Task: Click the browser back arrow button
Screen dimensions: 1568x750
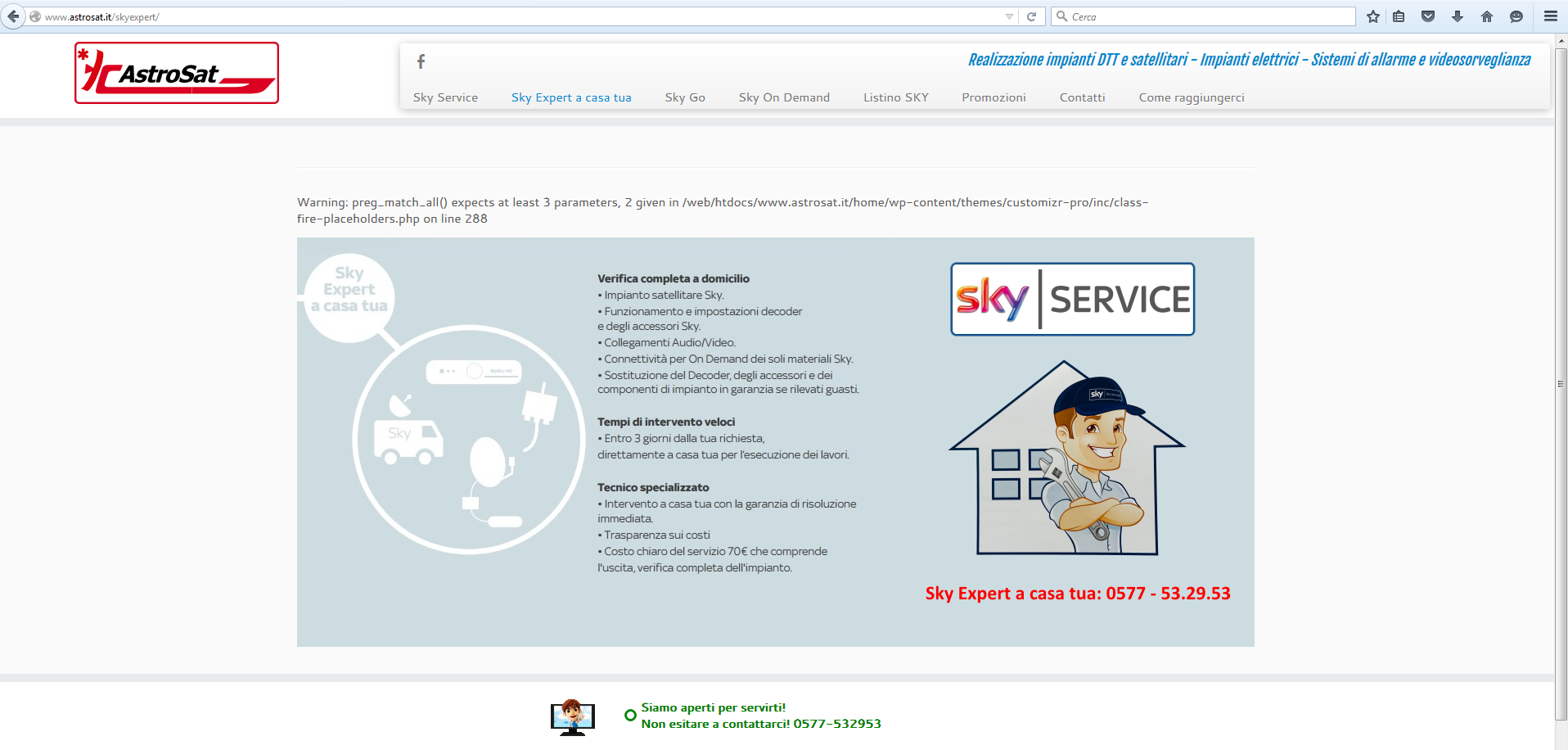Action: tap(13, 16)
